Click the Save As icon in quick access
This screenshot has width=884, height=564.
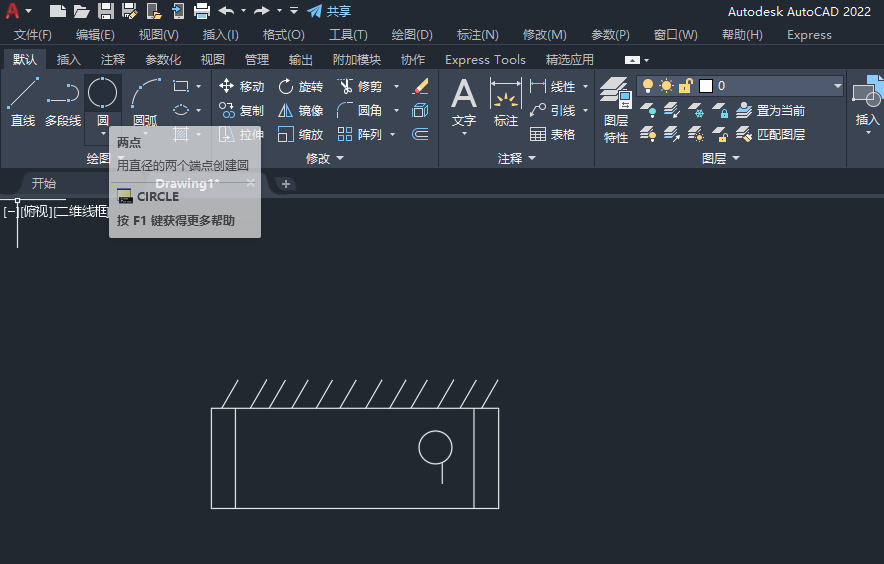(130, 11)
